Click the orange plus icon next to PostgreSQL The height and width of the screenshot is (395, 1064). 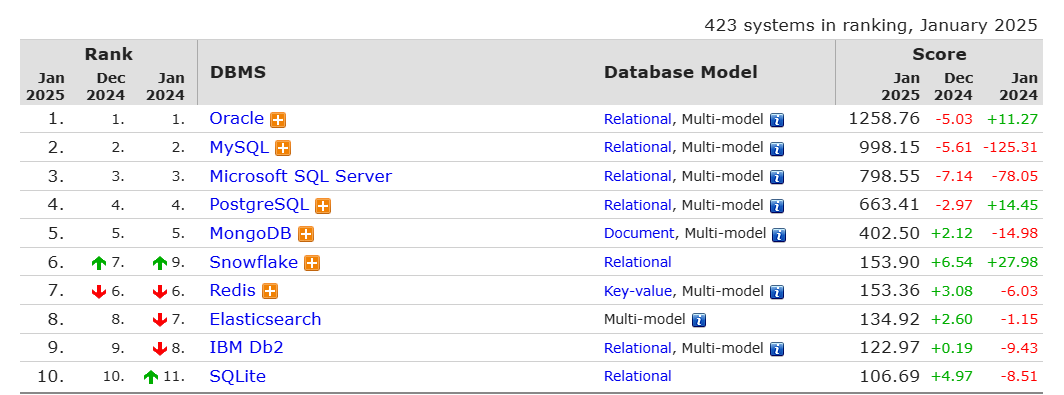323,206
